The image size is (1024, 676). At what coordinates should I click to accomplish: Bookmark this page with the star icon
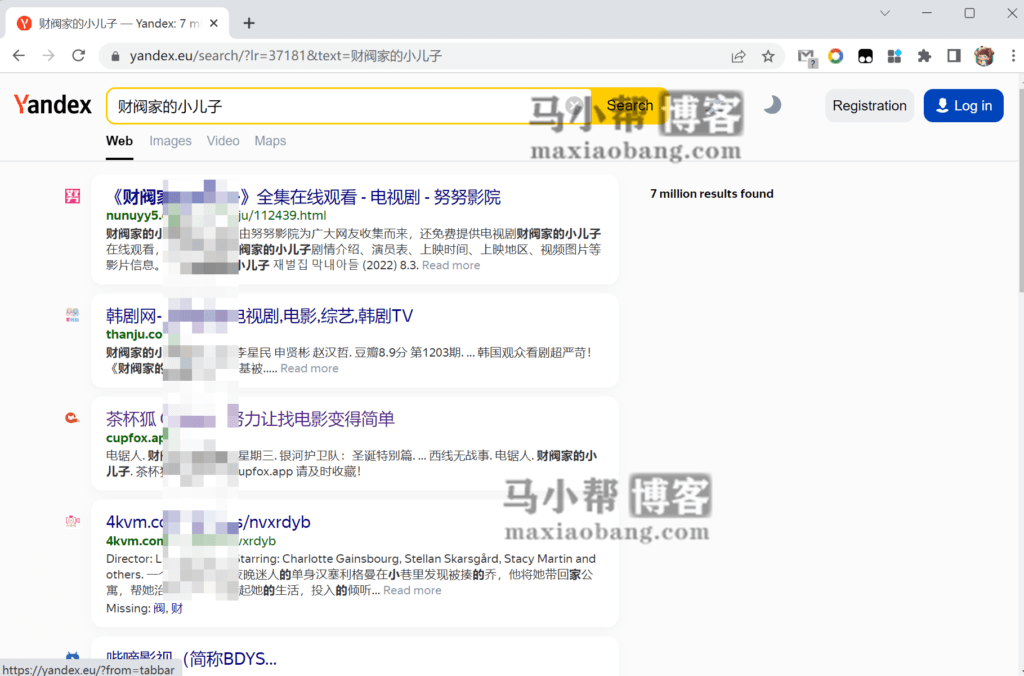[x=768, y=56]
